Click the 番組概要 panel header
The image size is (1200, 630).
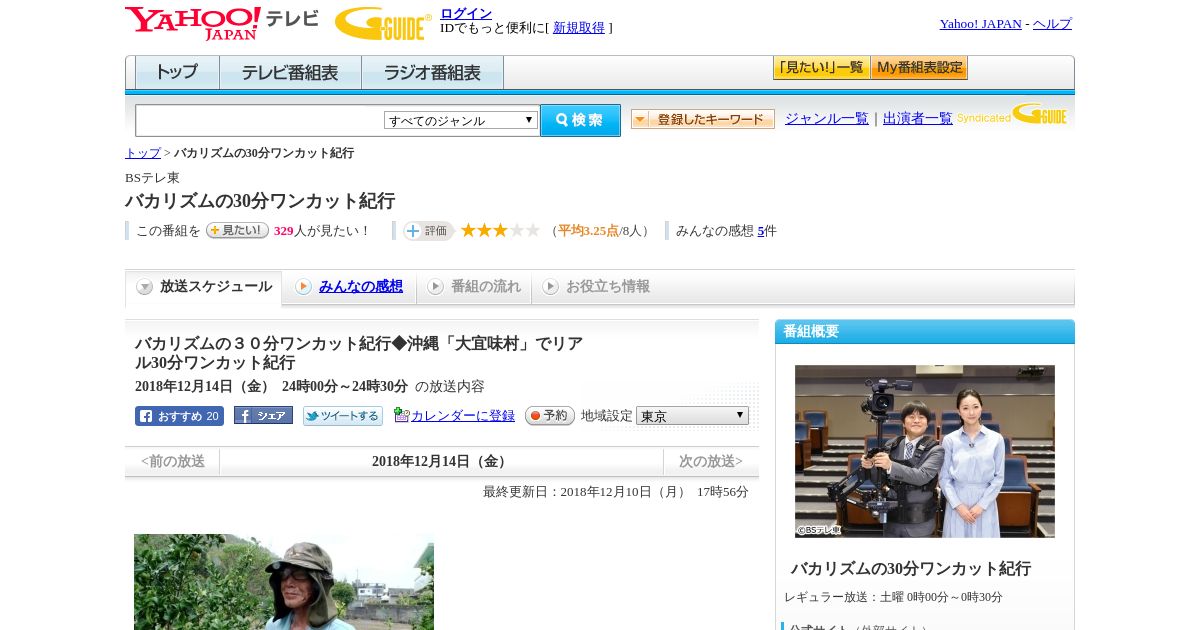click(925, 332)
